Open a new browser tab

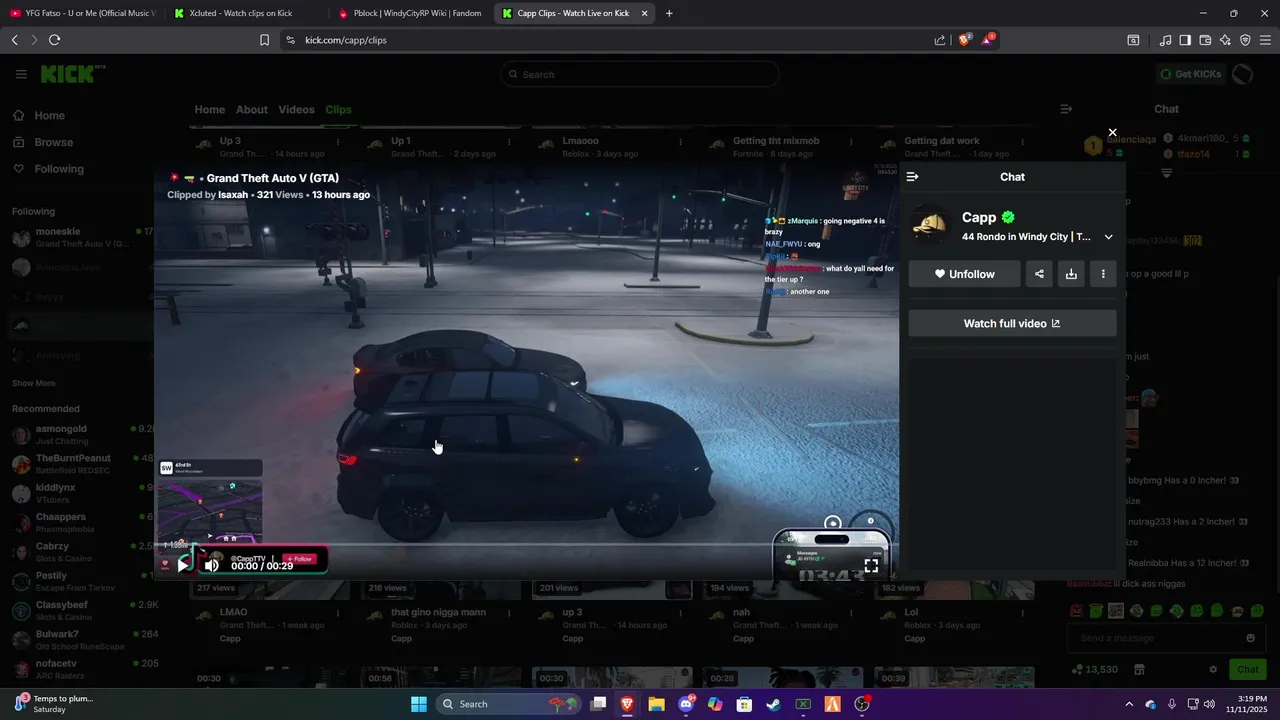(669, 13)
